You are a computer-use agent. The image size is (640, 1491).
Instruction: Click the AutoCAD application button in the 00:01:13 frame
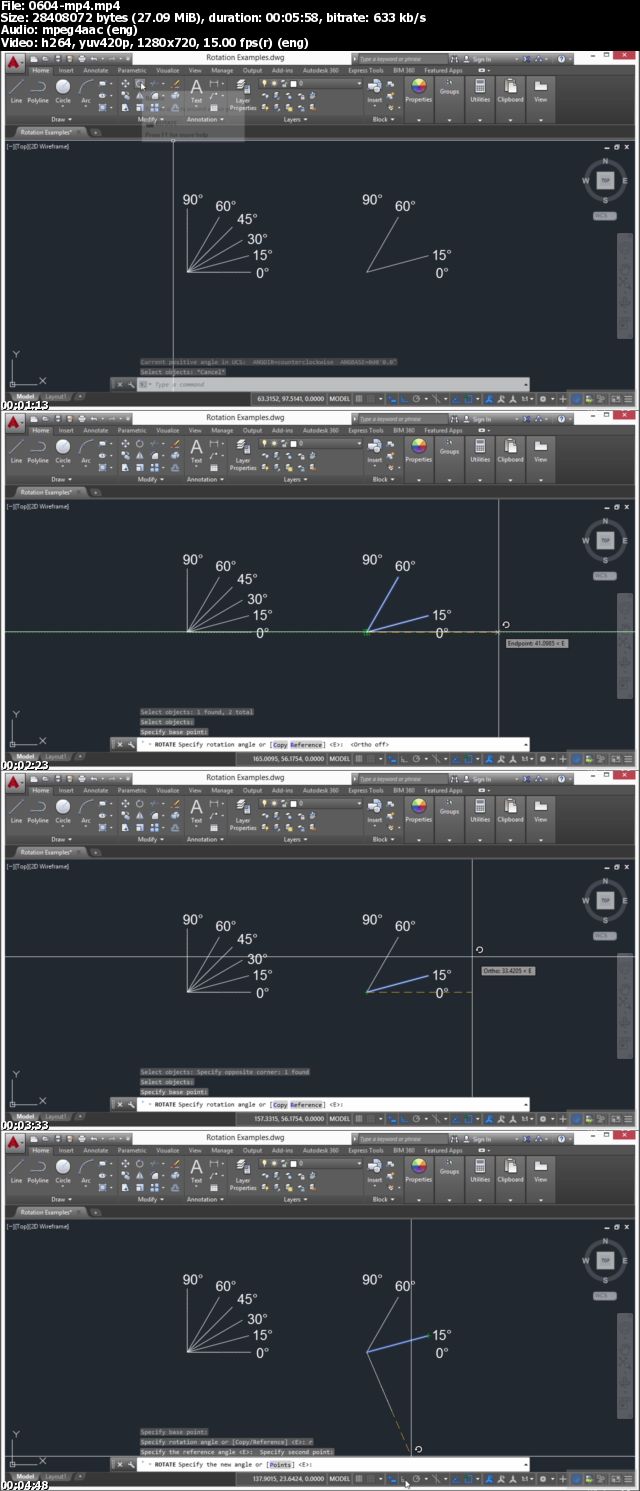click(x=15, y=63)
